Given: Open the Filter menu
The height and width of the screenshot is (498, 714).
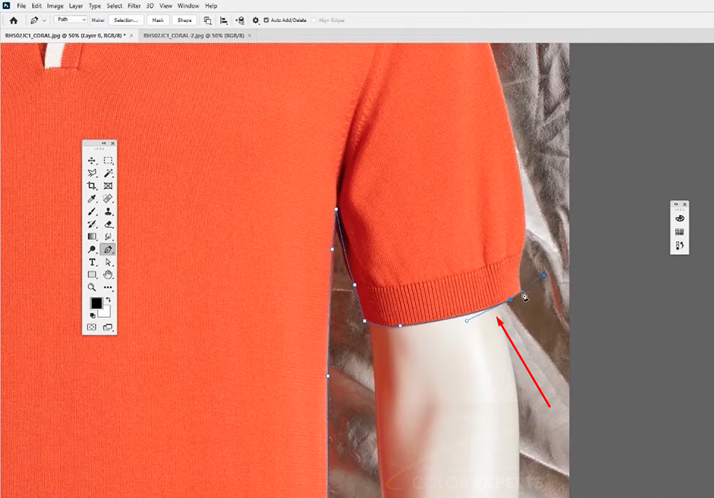Looking at the screenshot, I should point(134,6).
